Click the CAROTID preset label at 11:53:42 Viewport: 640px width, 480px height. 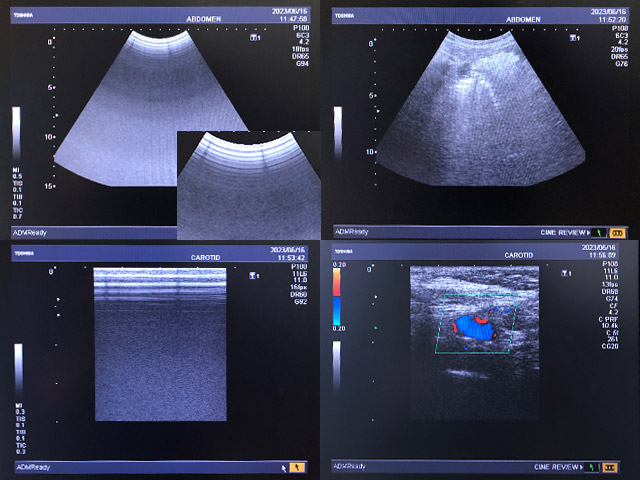[x=205, y=258]
